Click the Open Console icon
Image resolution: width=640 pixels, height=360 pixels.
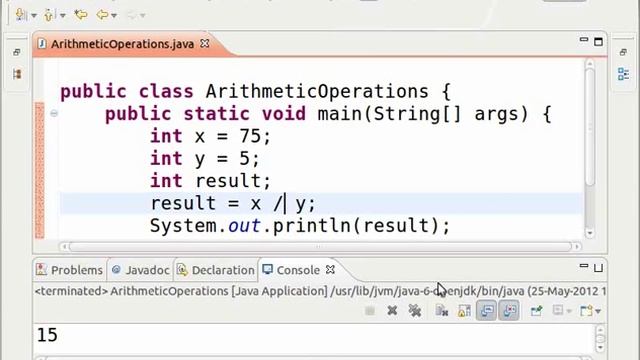(586, 311)
